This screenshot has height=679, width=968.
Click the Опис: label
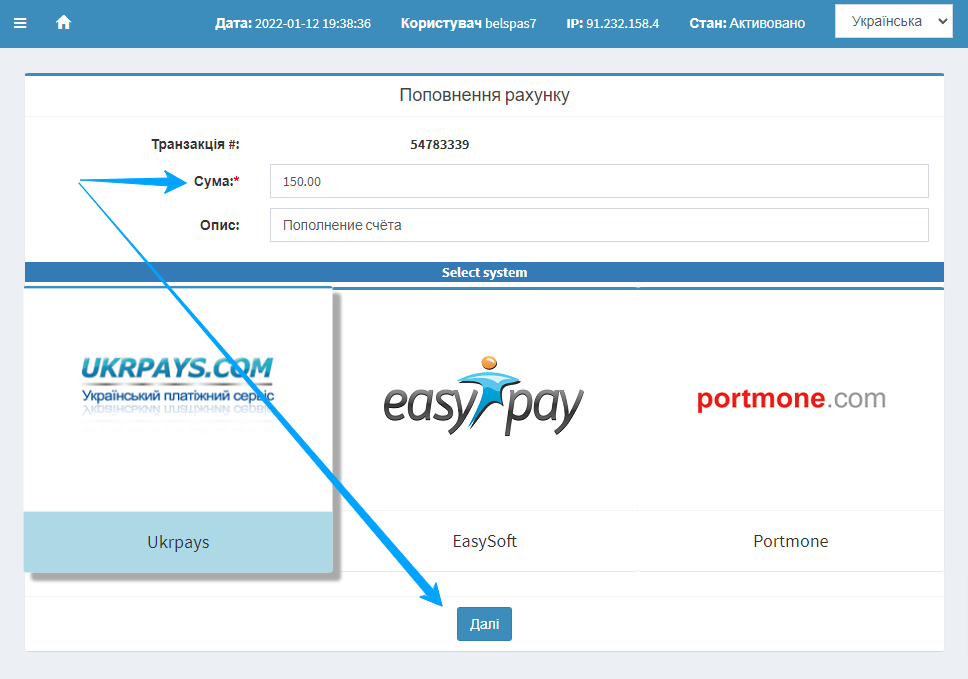click(220, 225)
